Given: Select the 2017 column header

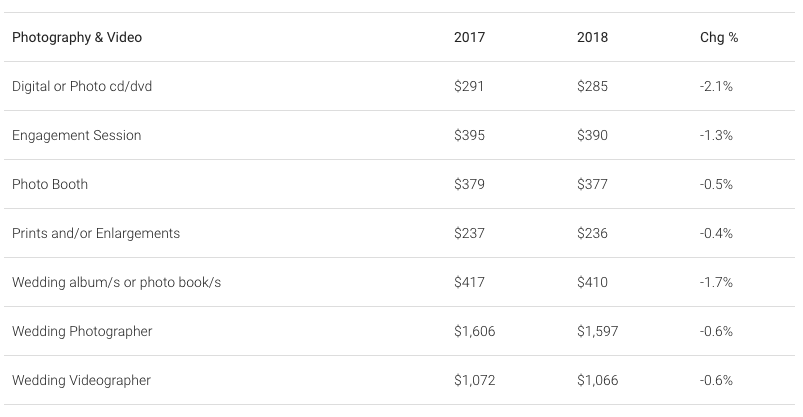Looking at the screenshot, I should pos(469,37).
